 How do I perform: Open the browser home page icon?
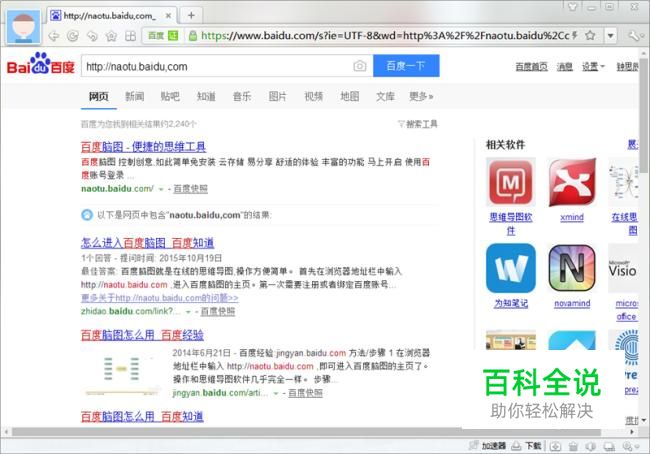click(111, 36)
